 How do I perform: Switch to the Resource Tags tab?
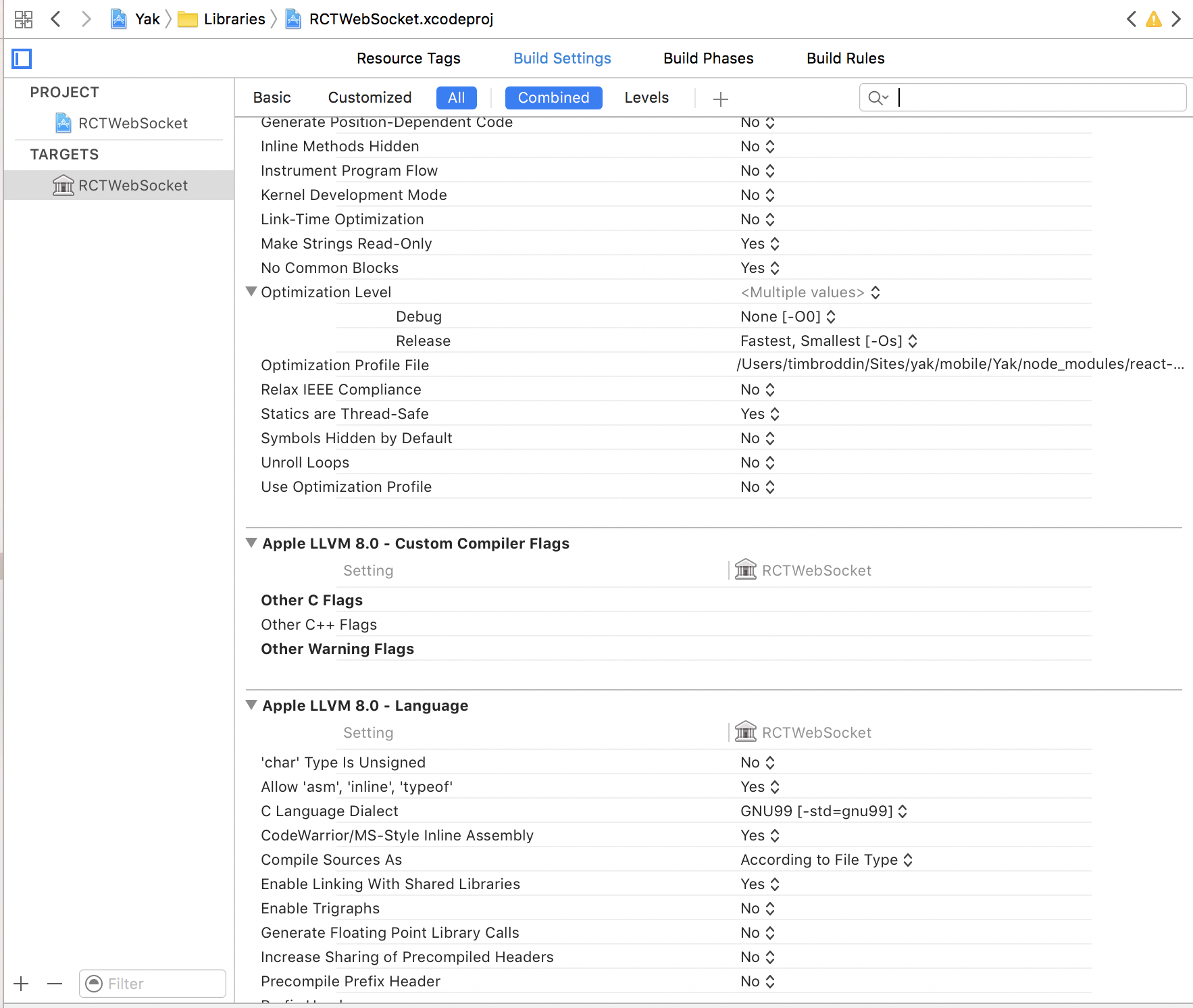click(409, 59)
